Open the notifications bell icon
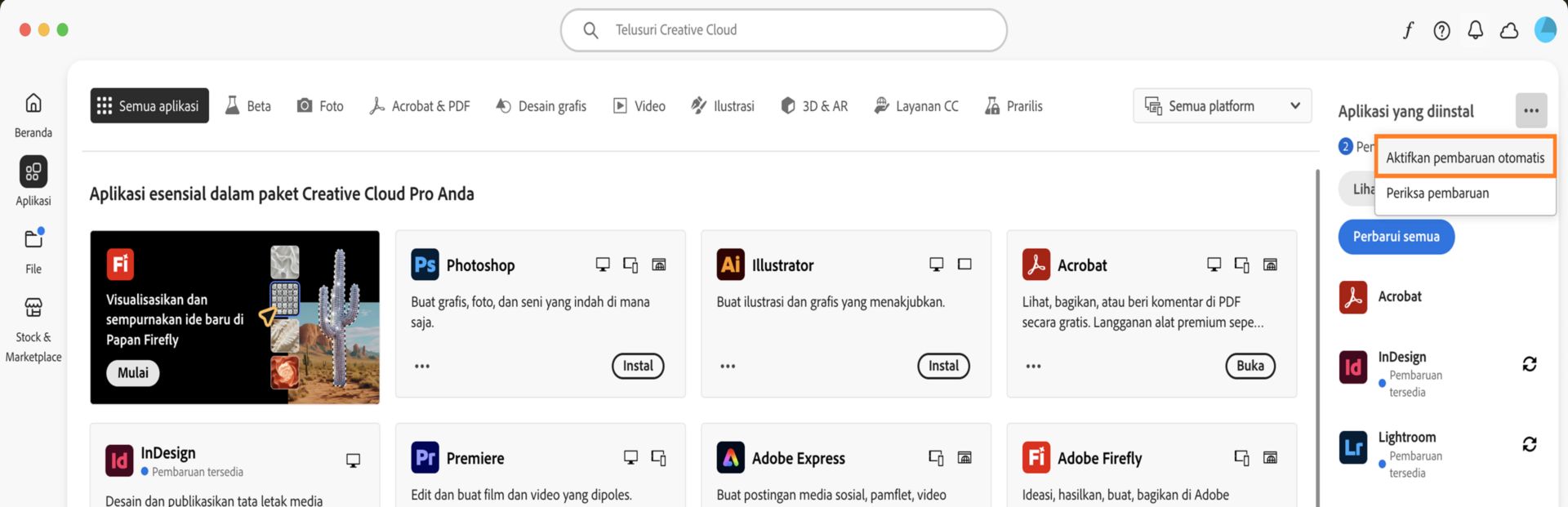Viewport: 1568px width, 507px height. tap(1475, 30)
